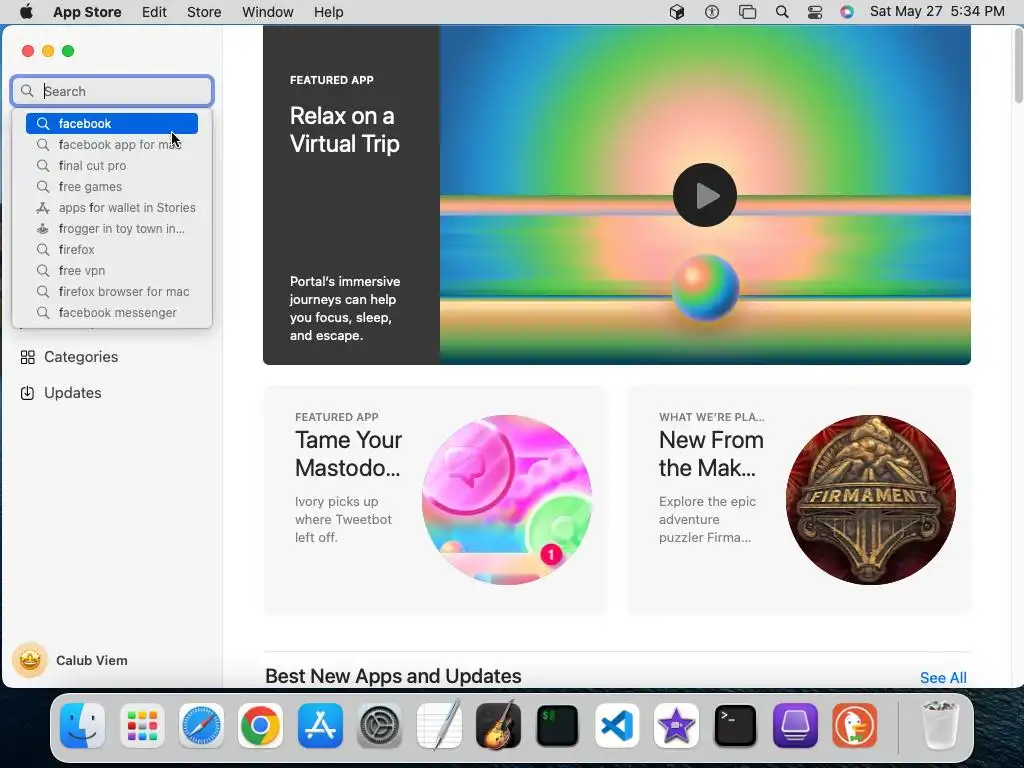
Task: Click the Stage Manager windows icon in menu bar
Action: click(x=747, y=12)
